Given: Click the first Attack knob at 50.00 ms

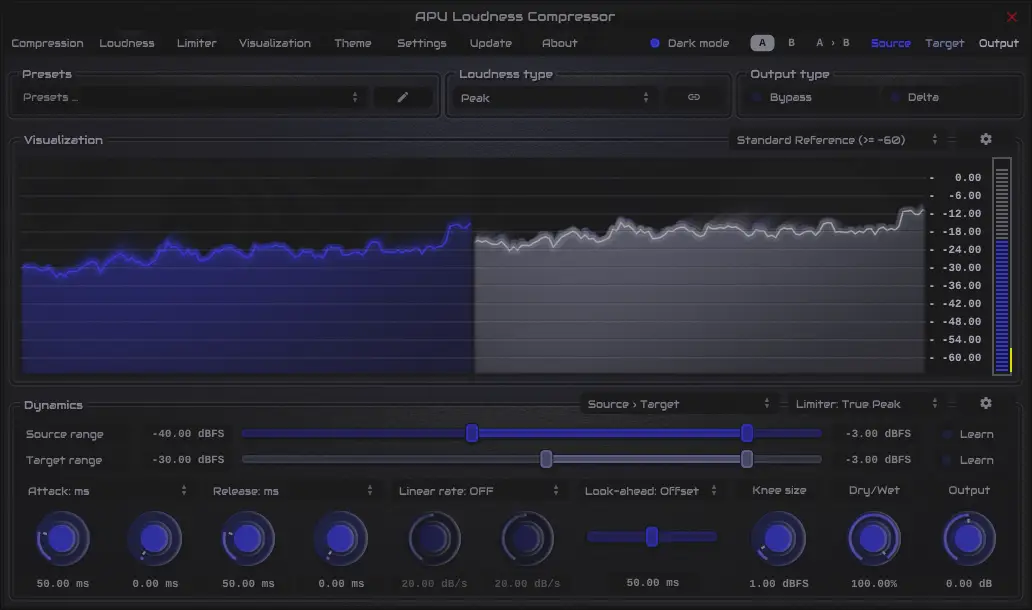Looking at the screenshot, I should (63, 539).
